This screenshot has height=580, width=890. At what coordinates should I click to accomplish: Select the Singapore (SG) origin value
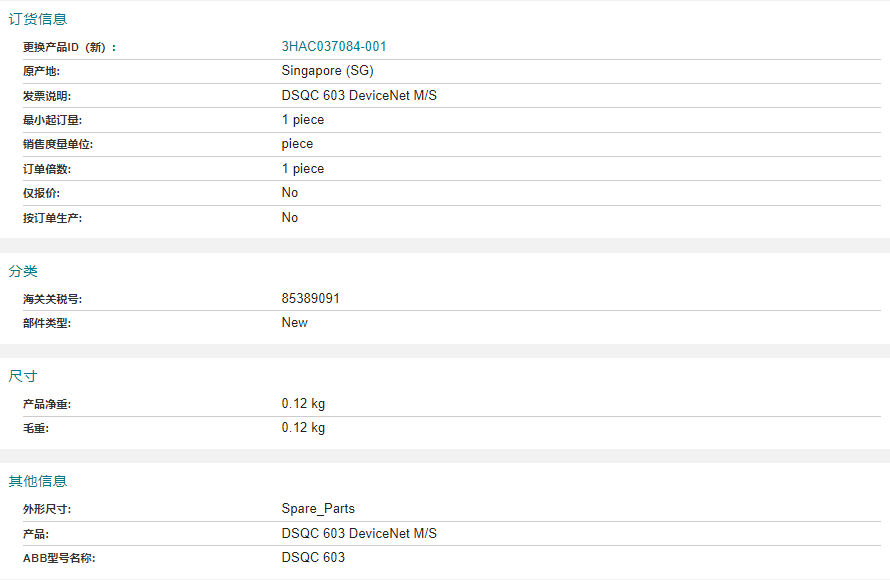coord(328,71)
